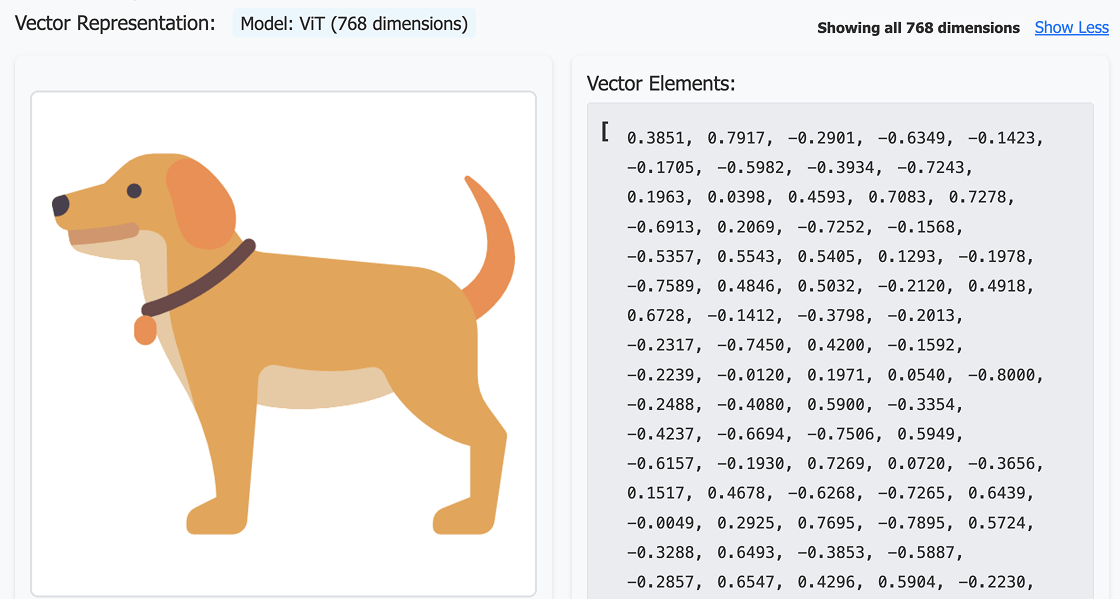Viewport: 1120px width, 599px height.
Task: Click the Vector Elements heading
Action: click(x=661, y=84)
